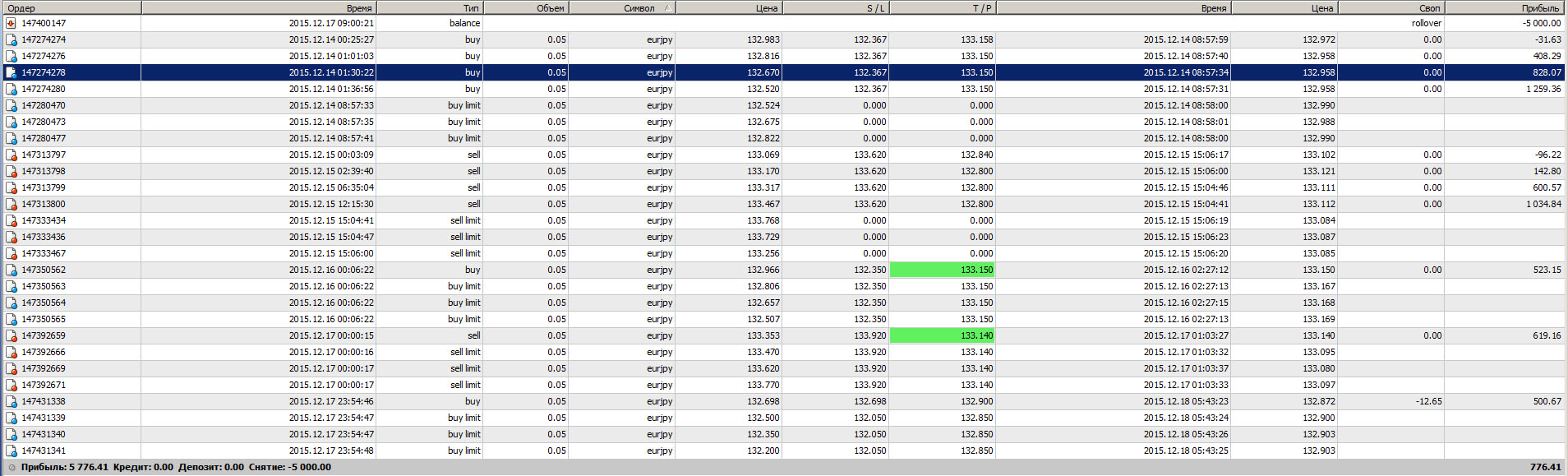Image resolution: width=1568 pixels, height=476 pixels.
Task: Click the order number 147431339
Action: coord(44,418)
